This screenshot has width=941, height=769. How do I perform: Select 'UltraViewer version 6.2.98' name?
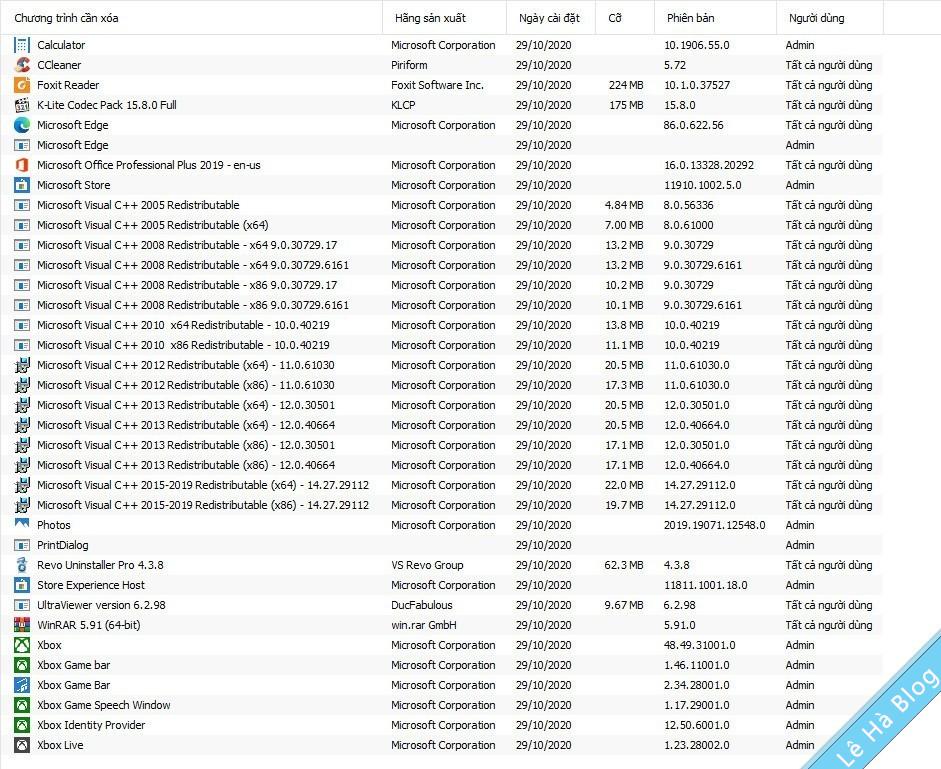tap(101, 605)
